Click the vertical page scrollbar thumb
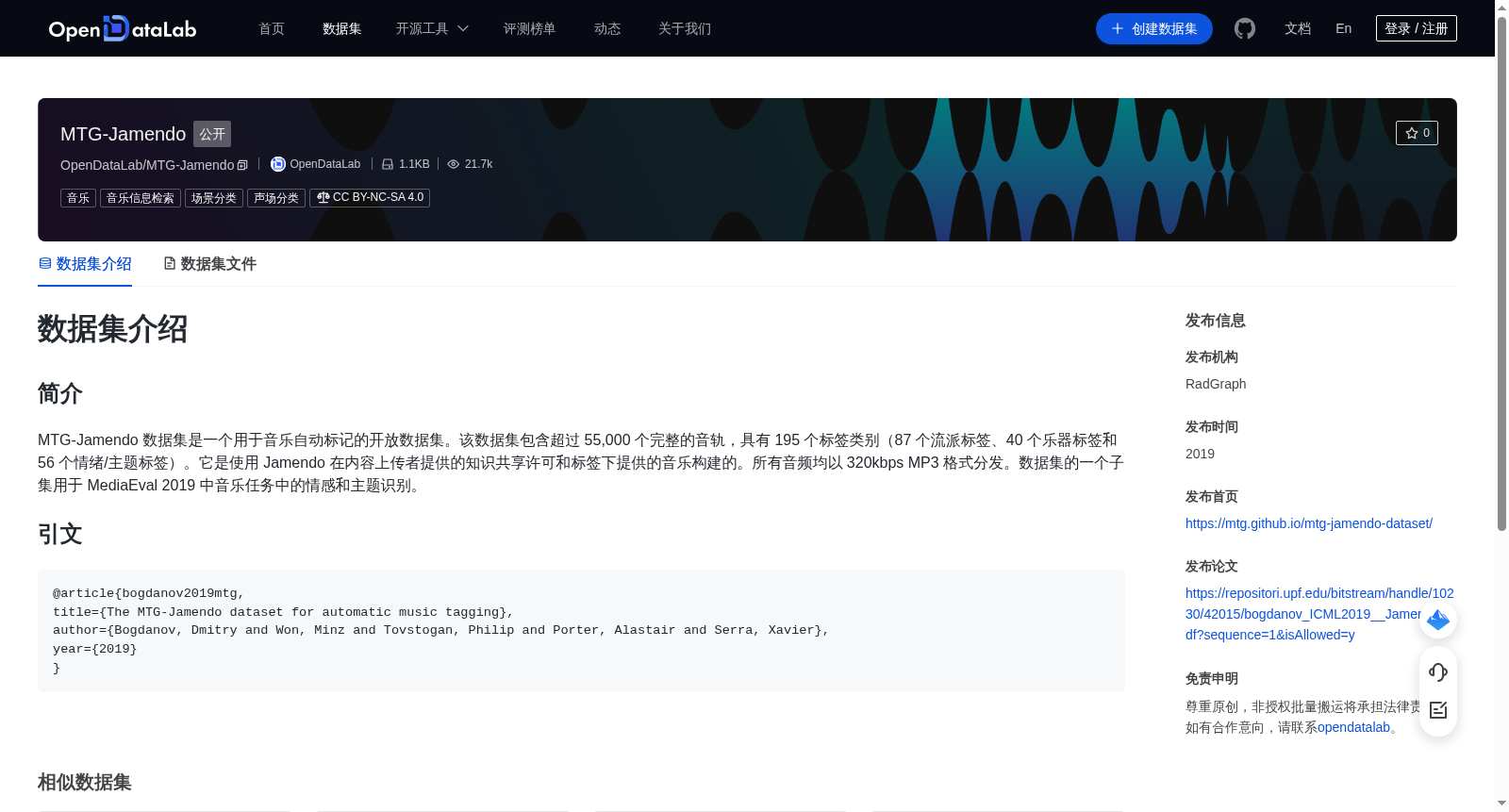 pyautogui.click(x=1501, y=273)
